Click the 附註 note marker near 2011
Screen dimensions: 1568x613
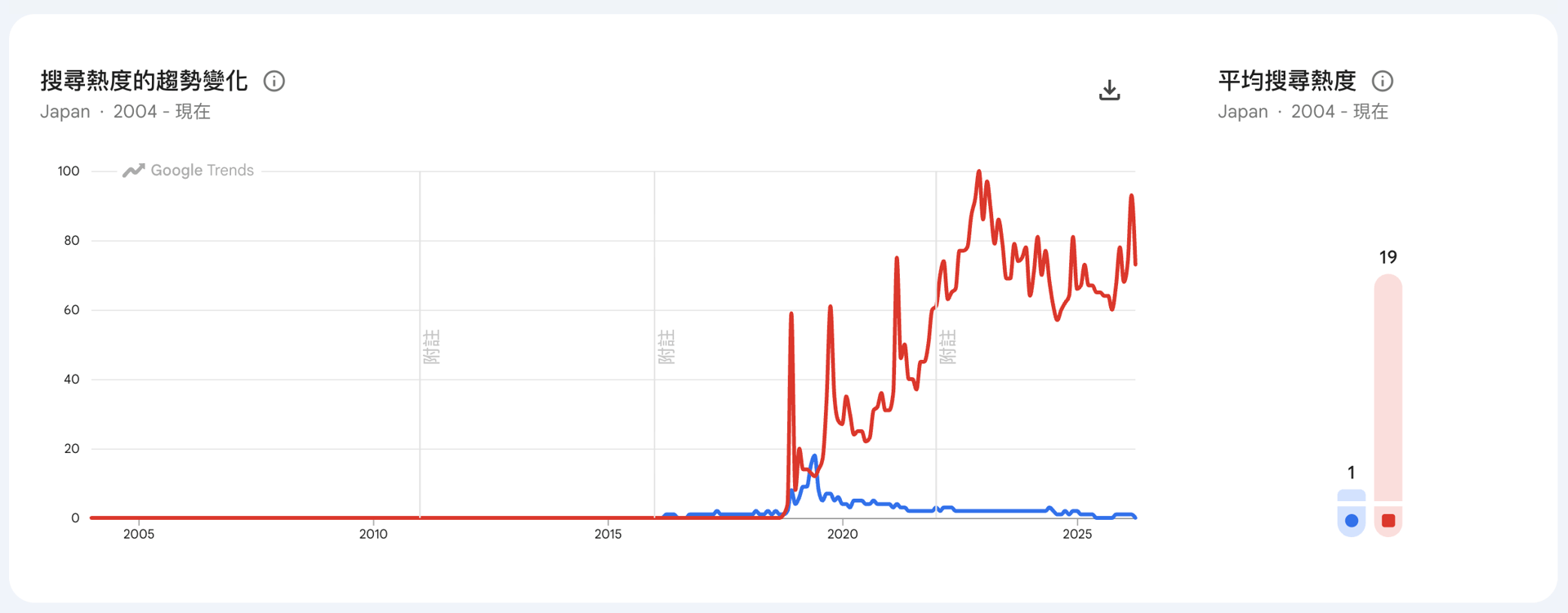coord(431,347)
